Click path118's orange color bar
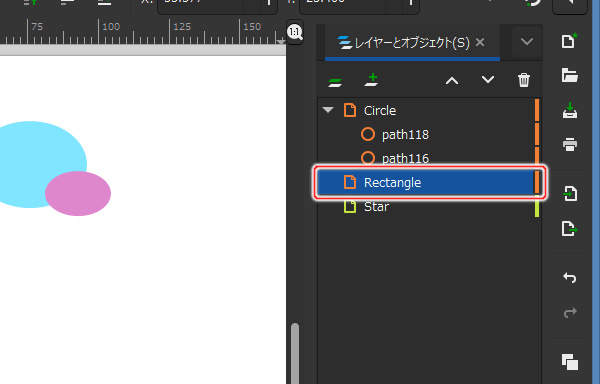Screen dimensions: 600x384 [537, 134]
